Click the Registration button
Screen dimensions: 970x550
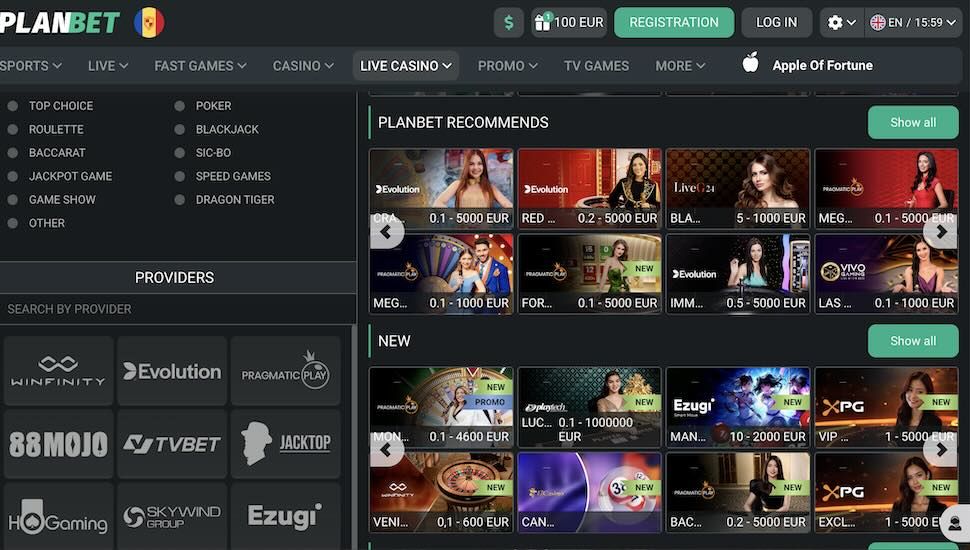[x=674, y=22]
